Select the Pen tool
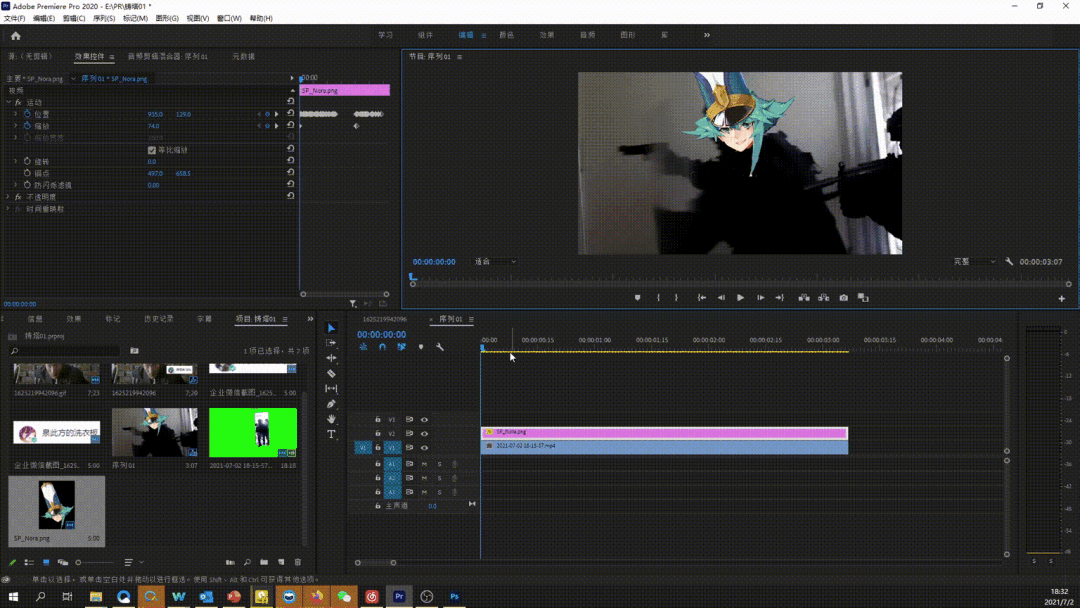Viewport: 1080px width, 608px height. click(331, 404)
